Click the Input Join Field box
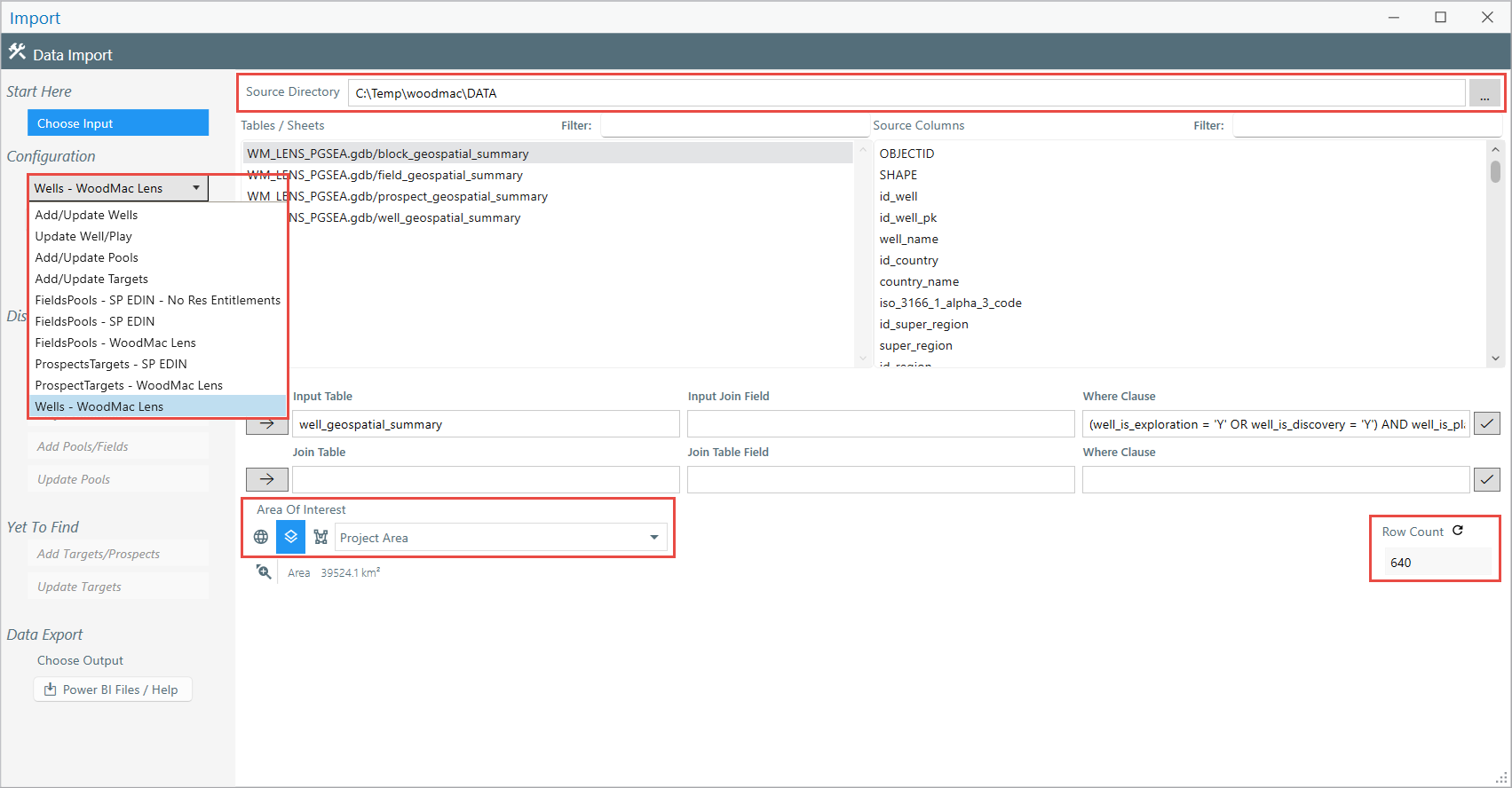1512x788 pixels. coord(881,424)
